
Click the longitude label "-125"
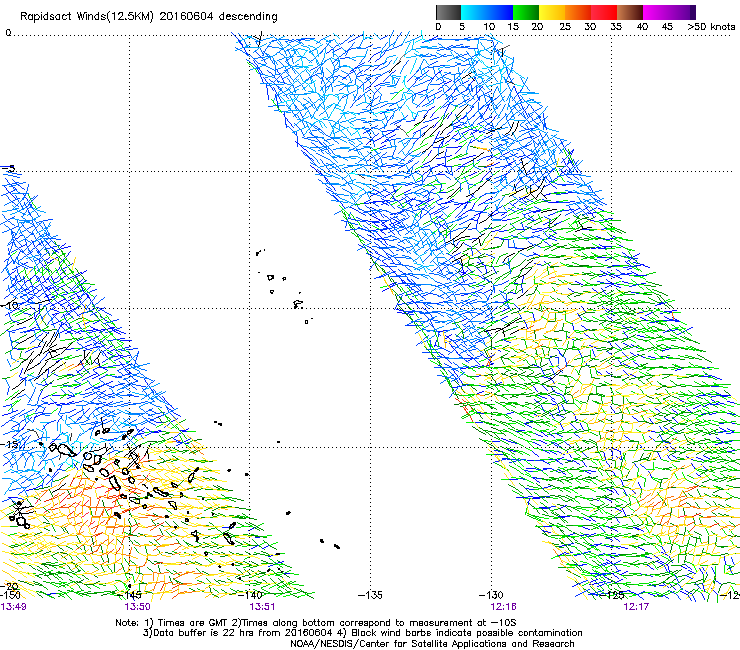coord(612,595)
